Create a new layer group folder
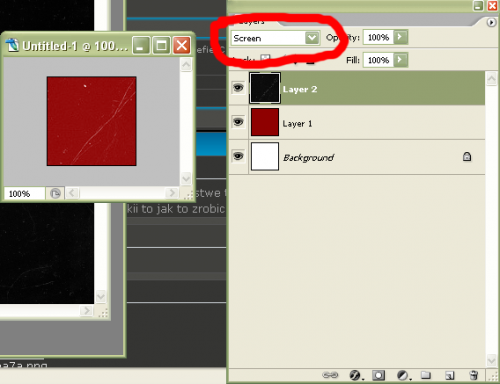 426,375
